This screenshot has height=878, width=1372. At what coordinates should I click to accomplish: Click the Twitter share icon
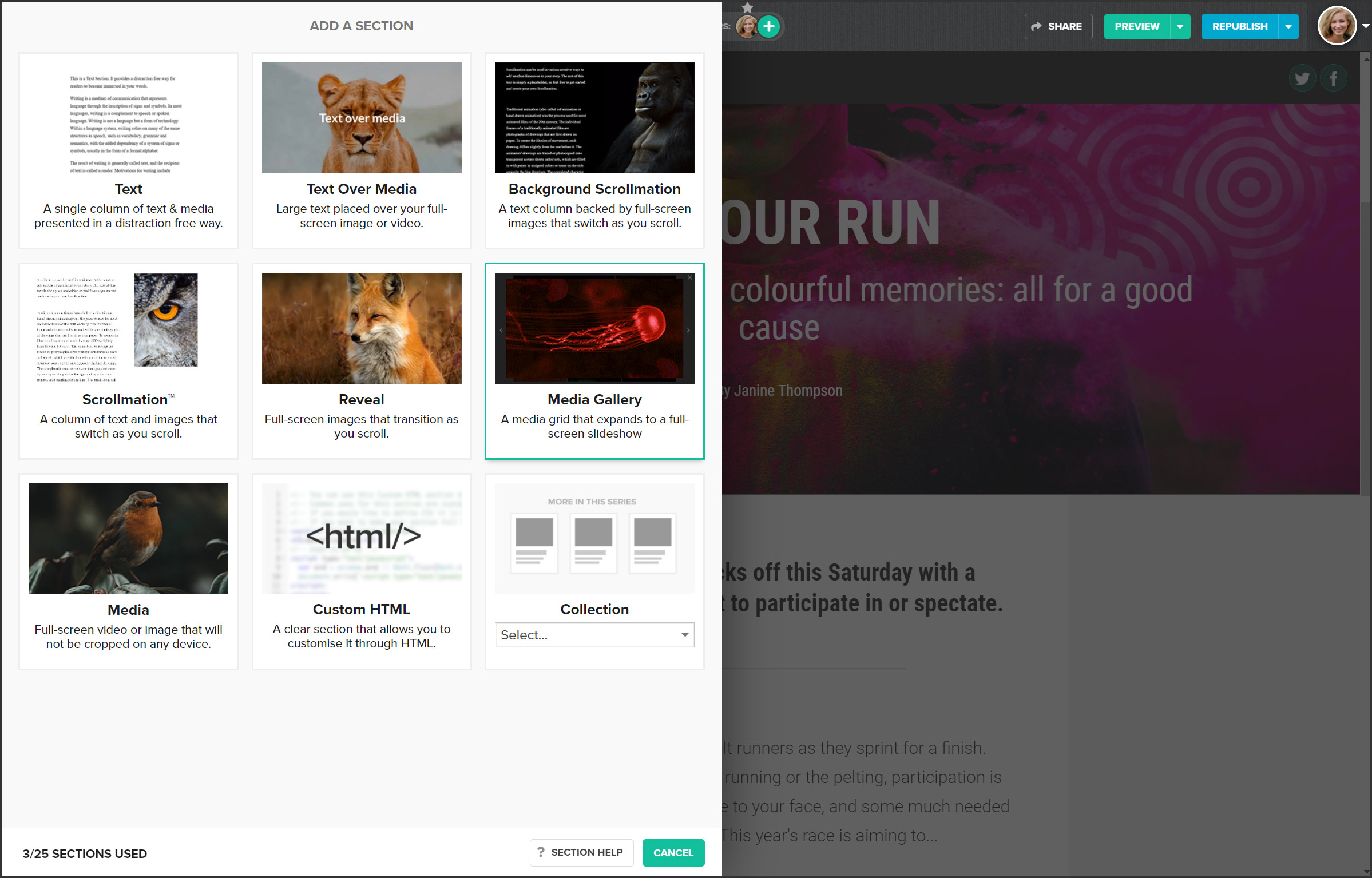(1302, 78)
